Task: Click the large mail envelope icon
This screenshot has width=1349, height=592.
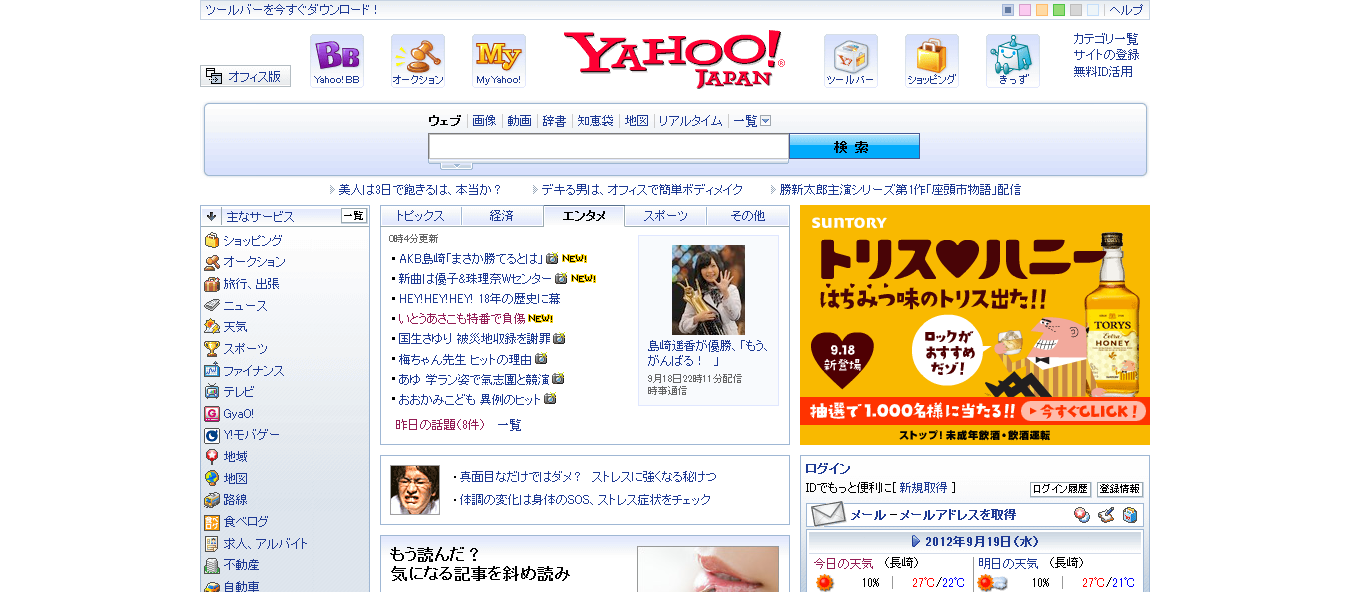Action: 828,515
